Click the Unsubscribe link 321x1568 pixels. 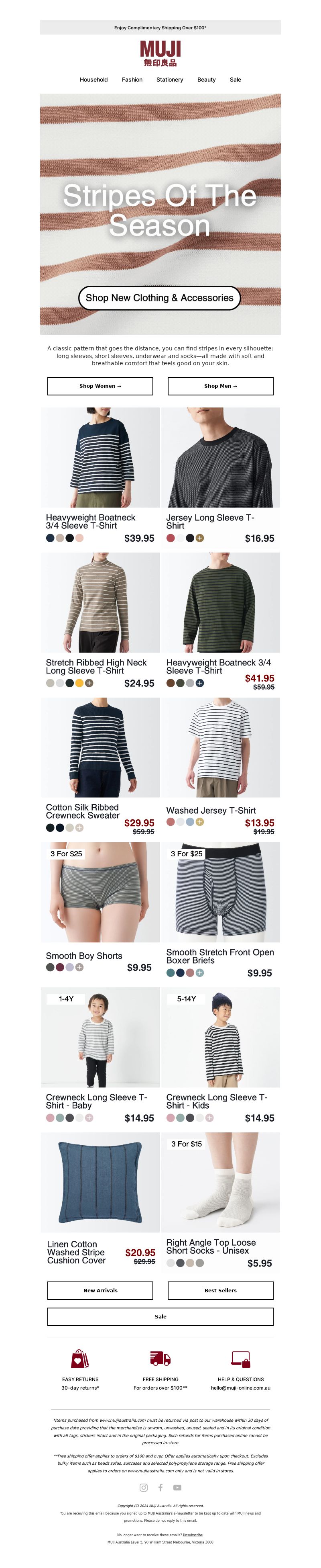[x=193, y=1535]
